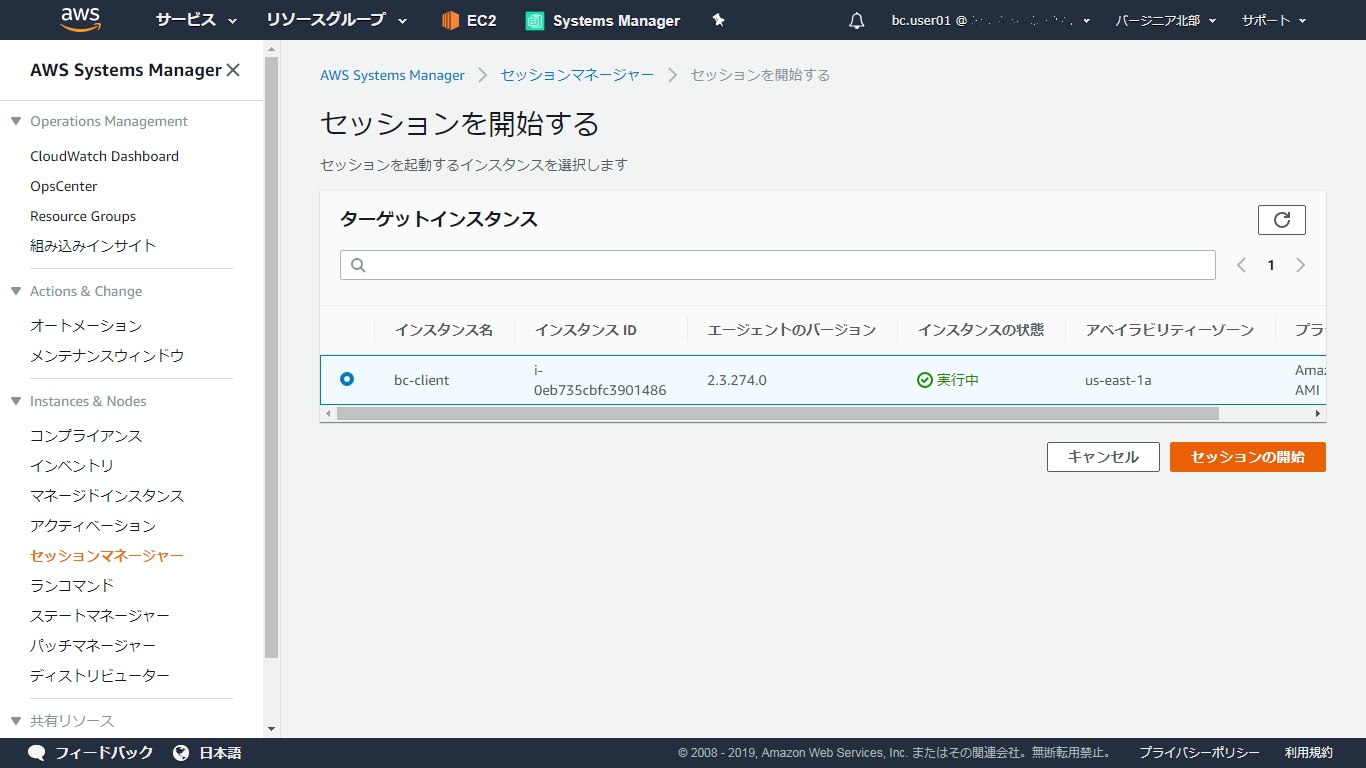
Task: Open ディストリビューター in the sidebar
Action: click(x=100, y=676)
